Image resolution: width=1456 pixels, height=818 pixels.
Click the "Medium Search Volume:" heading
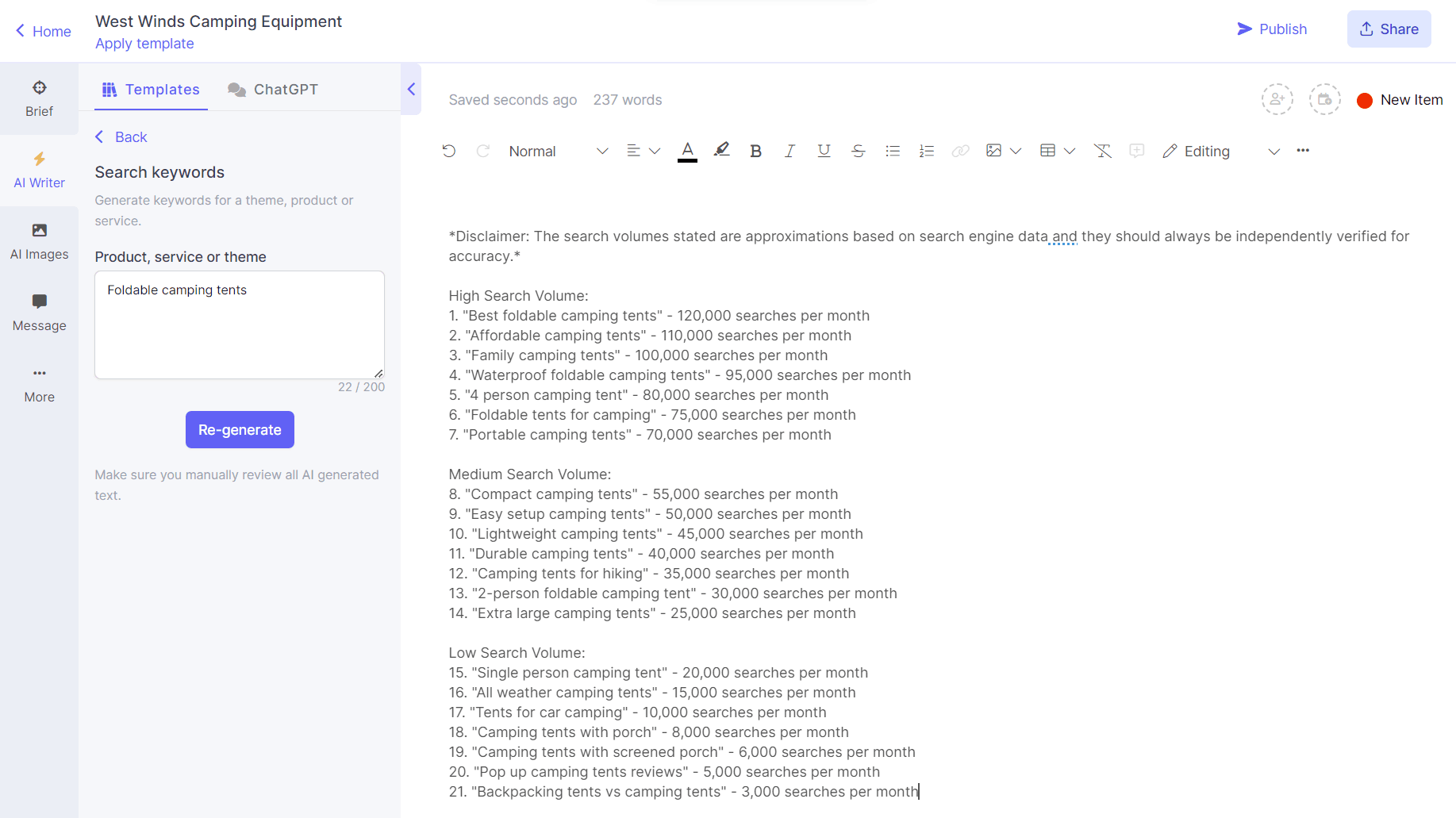[x=529, y=474]
